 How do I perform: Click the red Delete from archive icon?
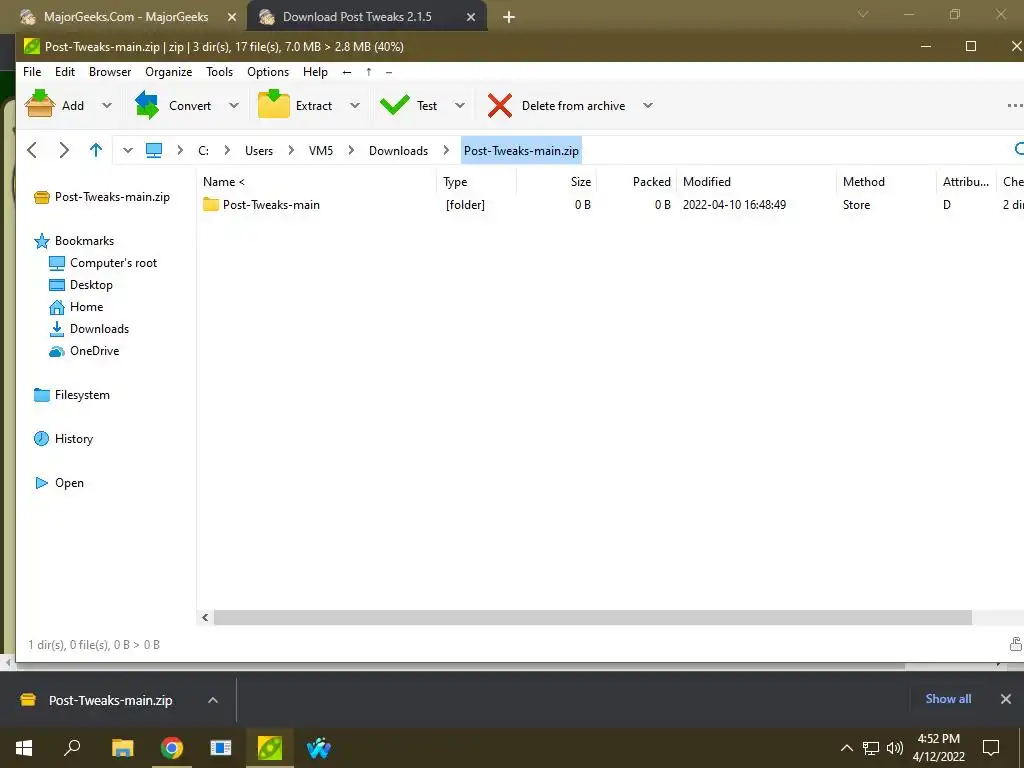pos(500,106)
